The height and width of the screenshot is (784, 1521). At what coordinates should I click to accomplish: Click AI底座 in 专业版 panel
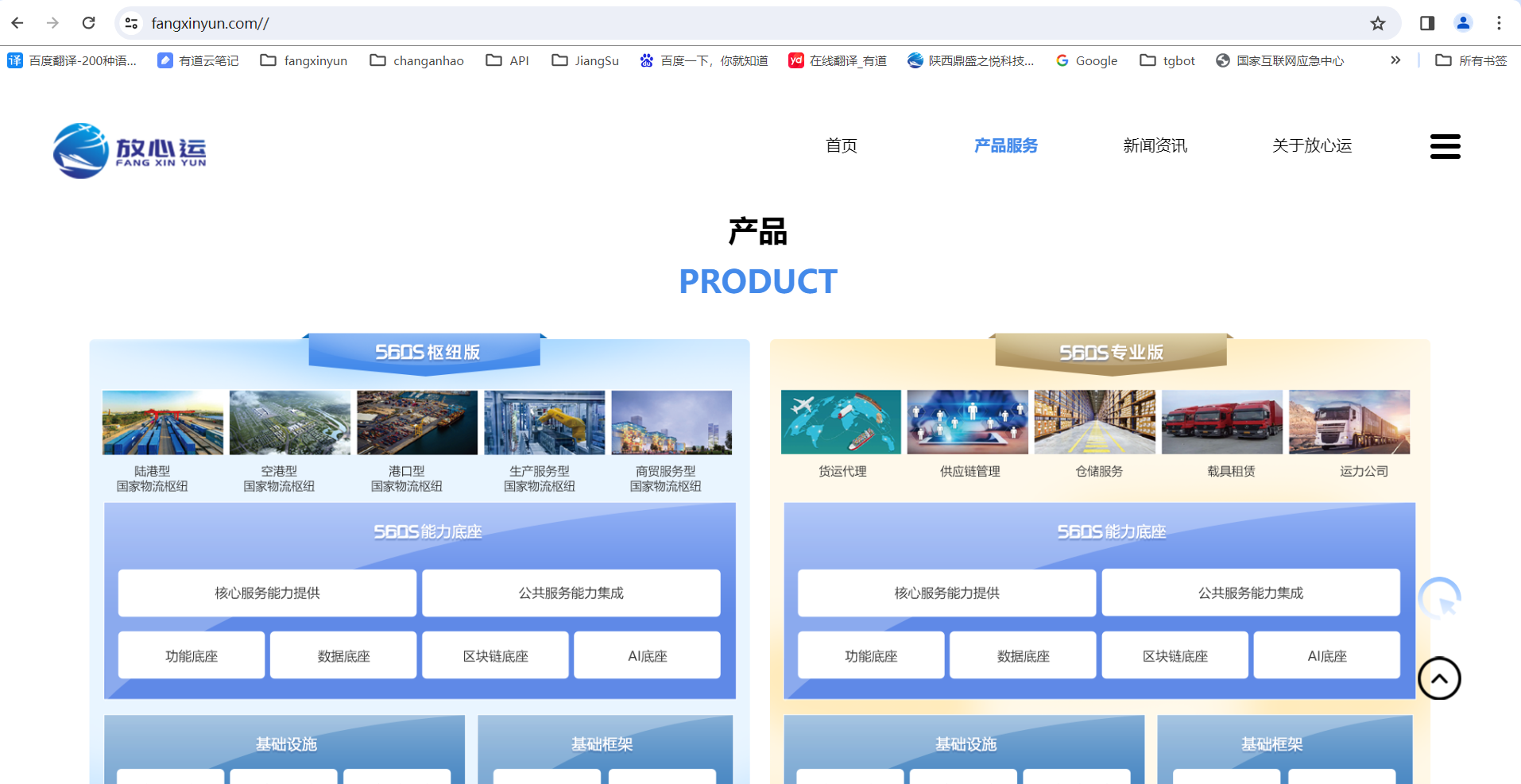(1327, 655)
